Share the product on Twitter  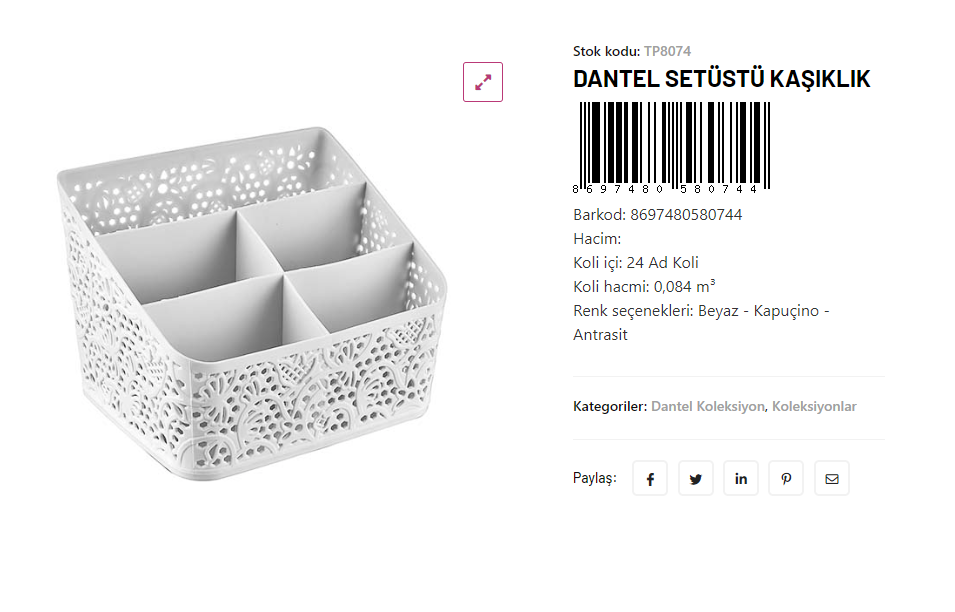696,479
